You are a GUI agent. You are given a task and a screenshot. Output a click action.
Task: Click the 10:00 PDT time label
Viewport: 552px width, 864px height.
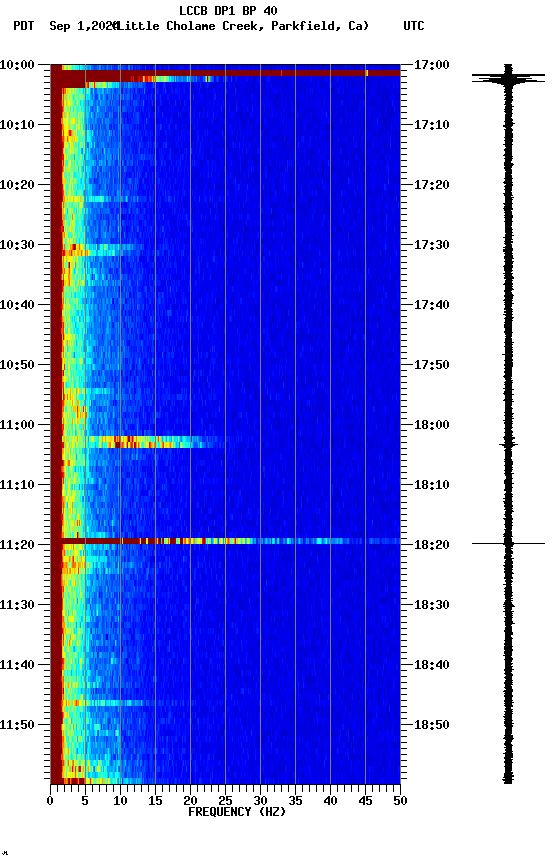tap(17, 65)
